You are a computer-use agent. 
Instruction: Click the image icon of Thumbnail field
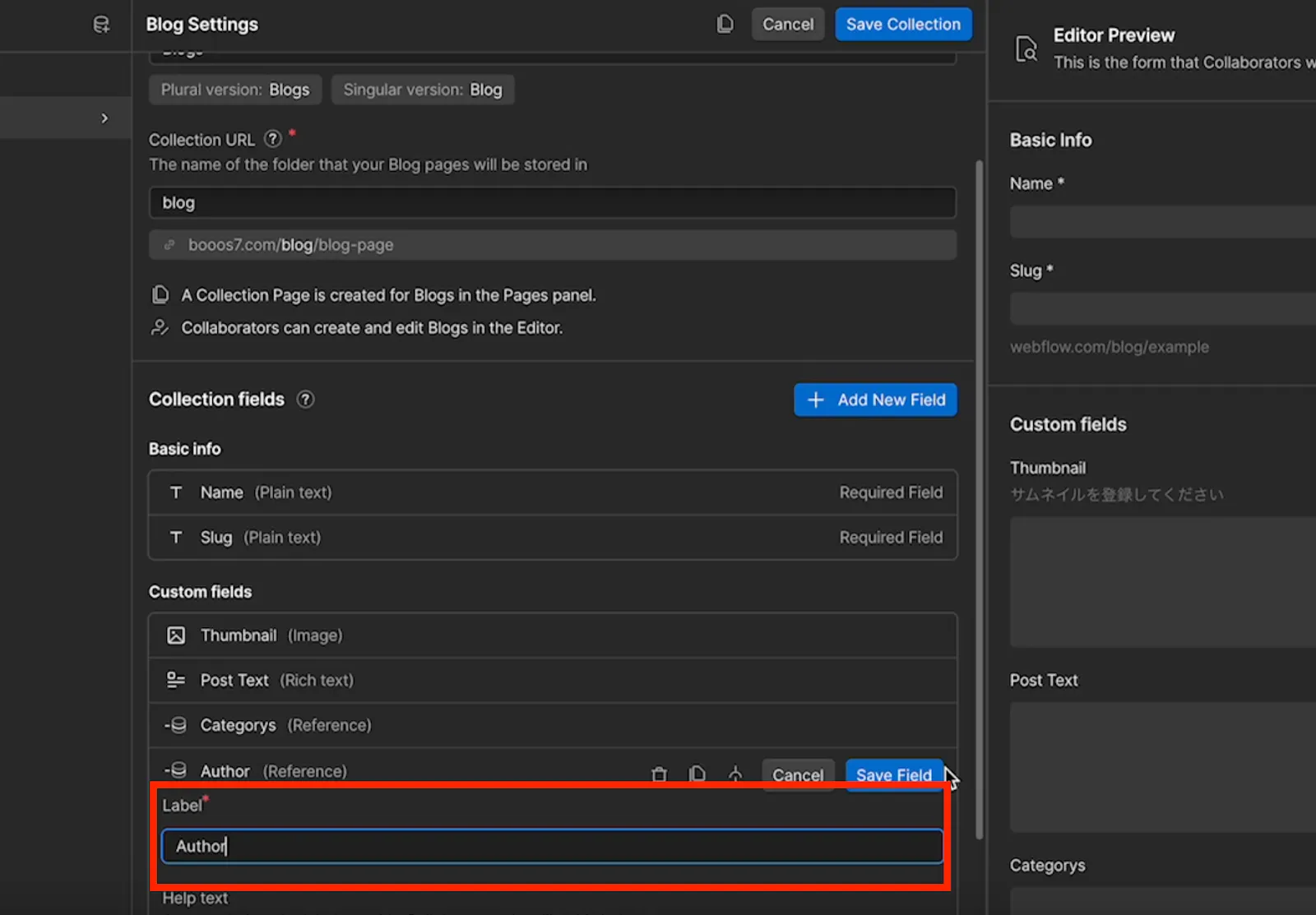coord(176,635)
